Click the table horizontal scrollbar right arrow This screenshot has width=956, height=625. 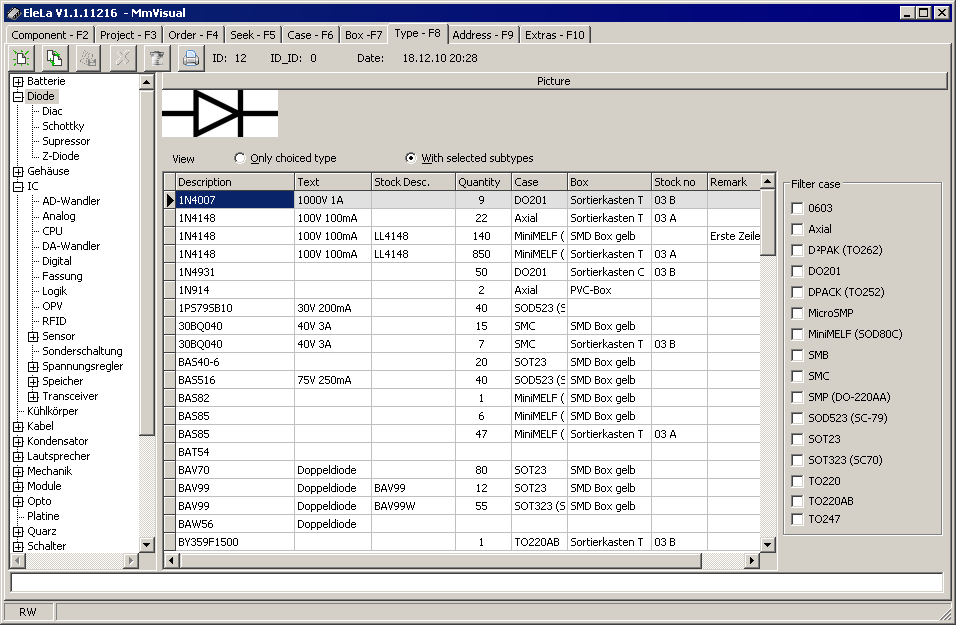(752, 560)
